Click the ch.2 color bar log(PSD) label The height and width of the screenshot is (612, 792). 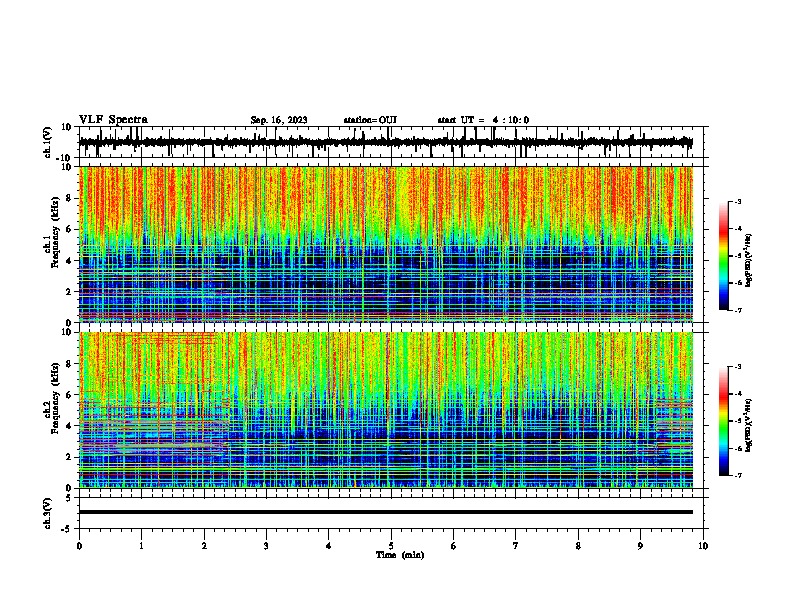tap(749, 425)
